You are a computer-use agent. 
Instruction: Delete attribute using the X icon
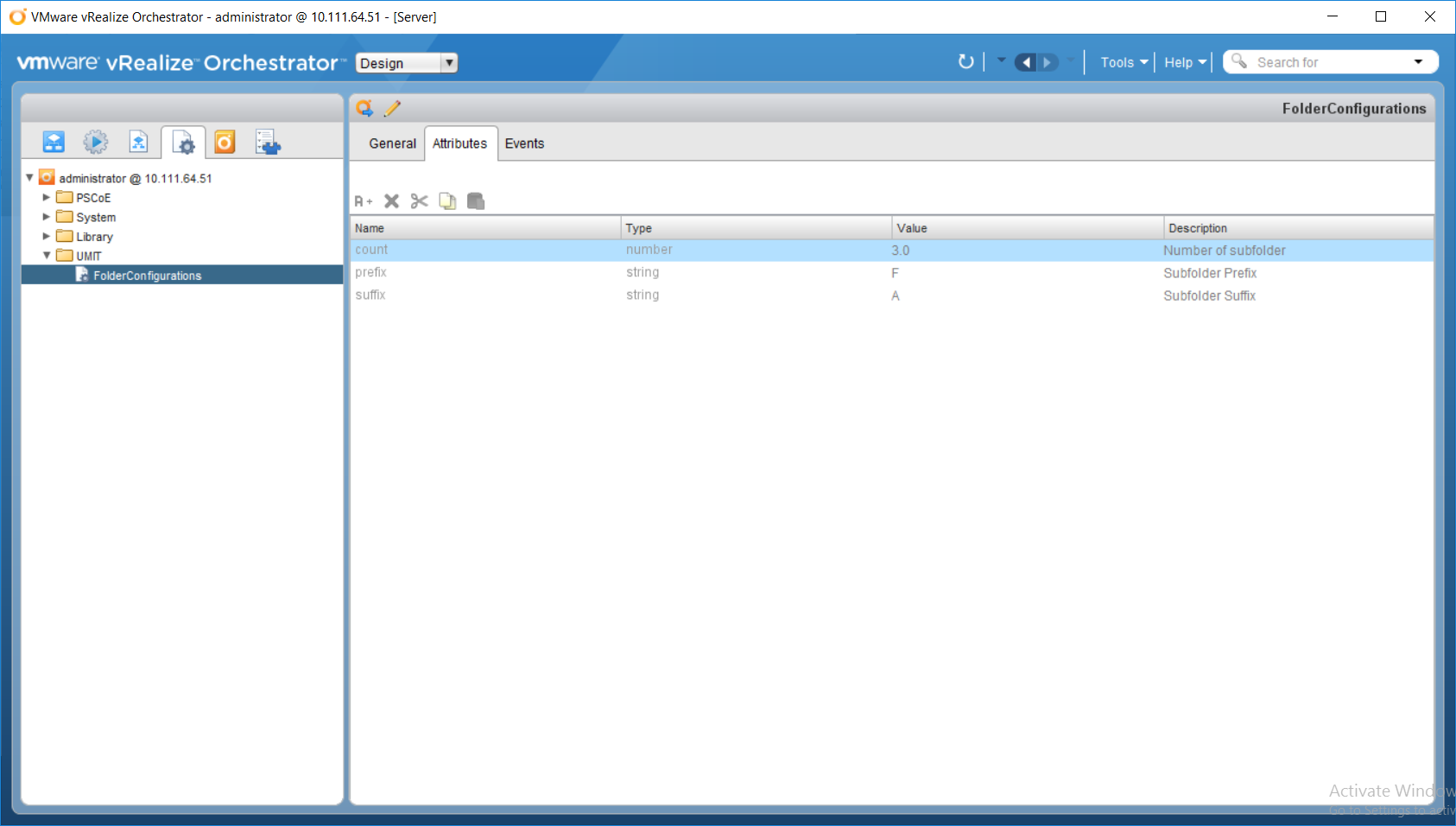click(x=391, y=201)
